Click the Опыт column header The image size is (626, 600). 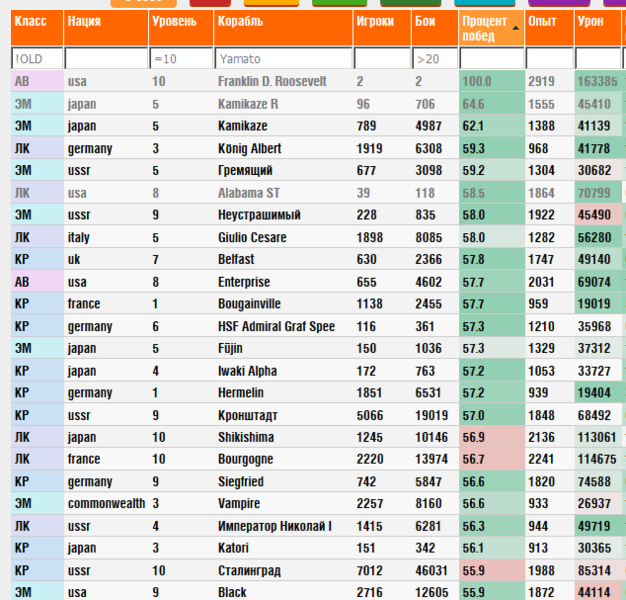[x=543, y=21]
